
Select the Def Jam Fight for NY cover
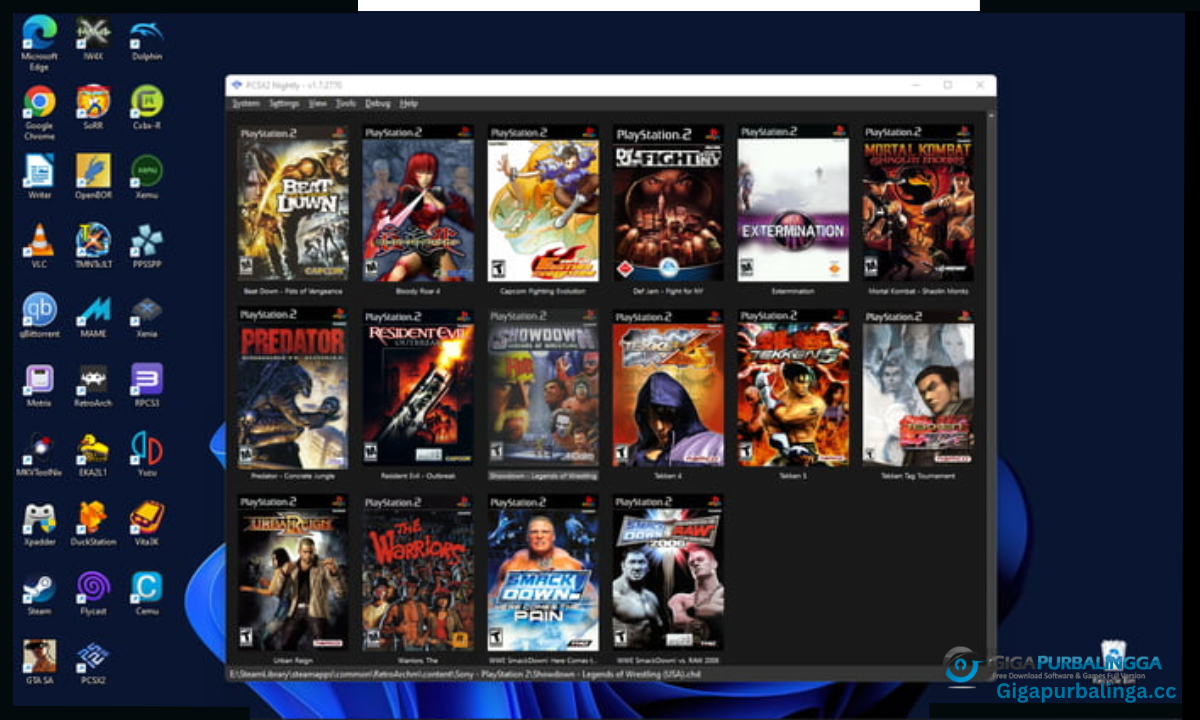pyautogui.click(x=668, y=203)
